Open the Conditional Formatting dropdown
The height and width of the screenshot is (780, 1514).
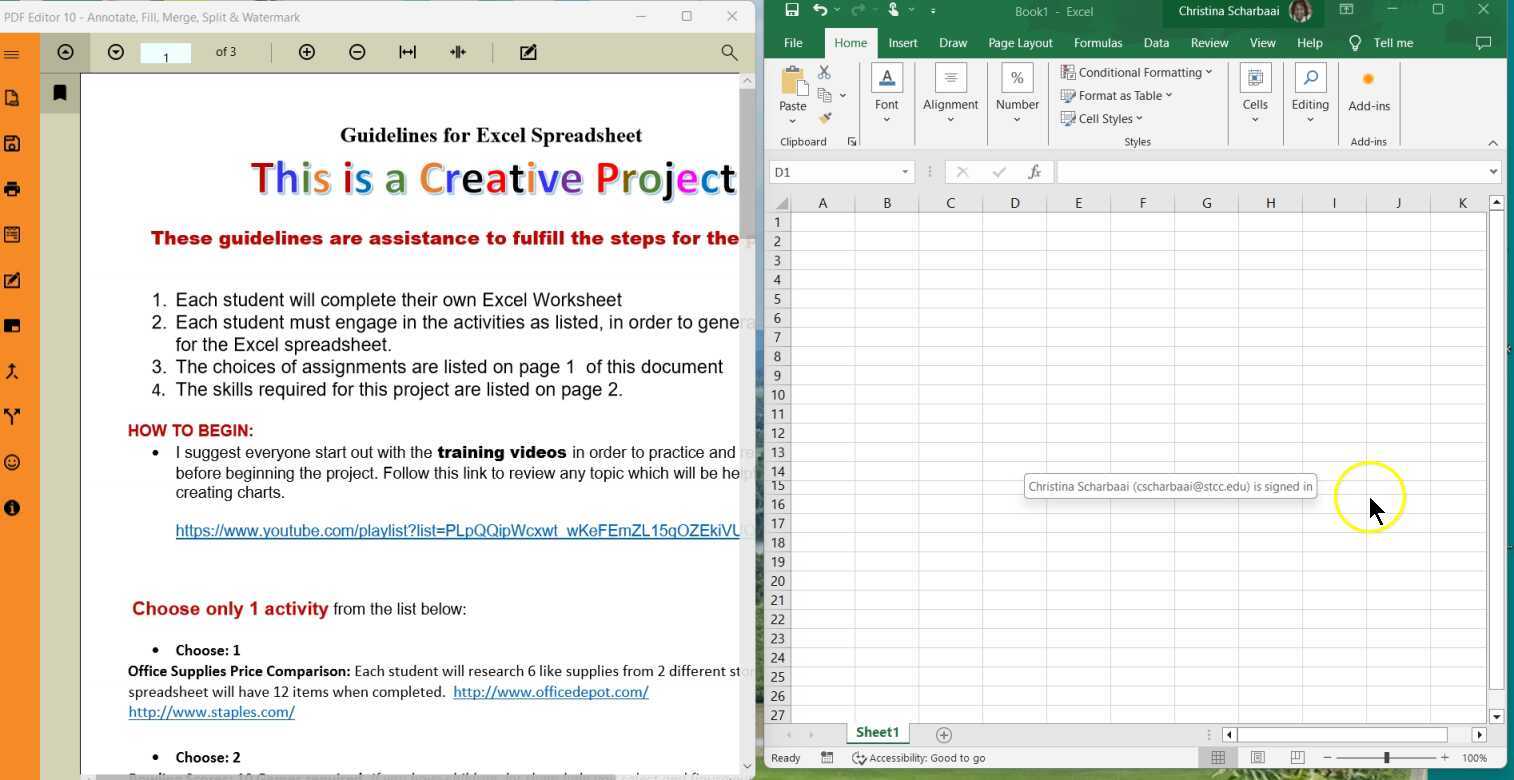[1138, 72]
